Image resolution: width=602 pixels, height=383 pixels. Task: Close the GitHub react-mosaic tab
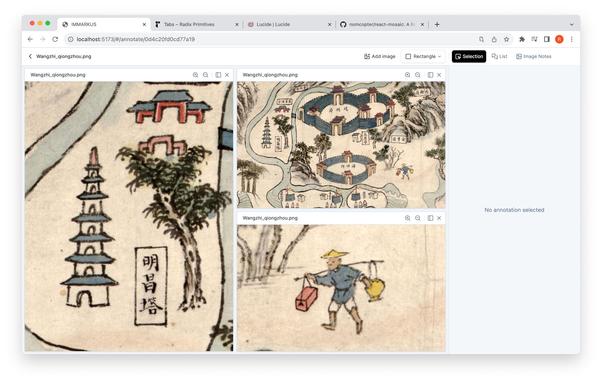tap(422, 24)
